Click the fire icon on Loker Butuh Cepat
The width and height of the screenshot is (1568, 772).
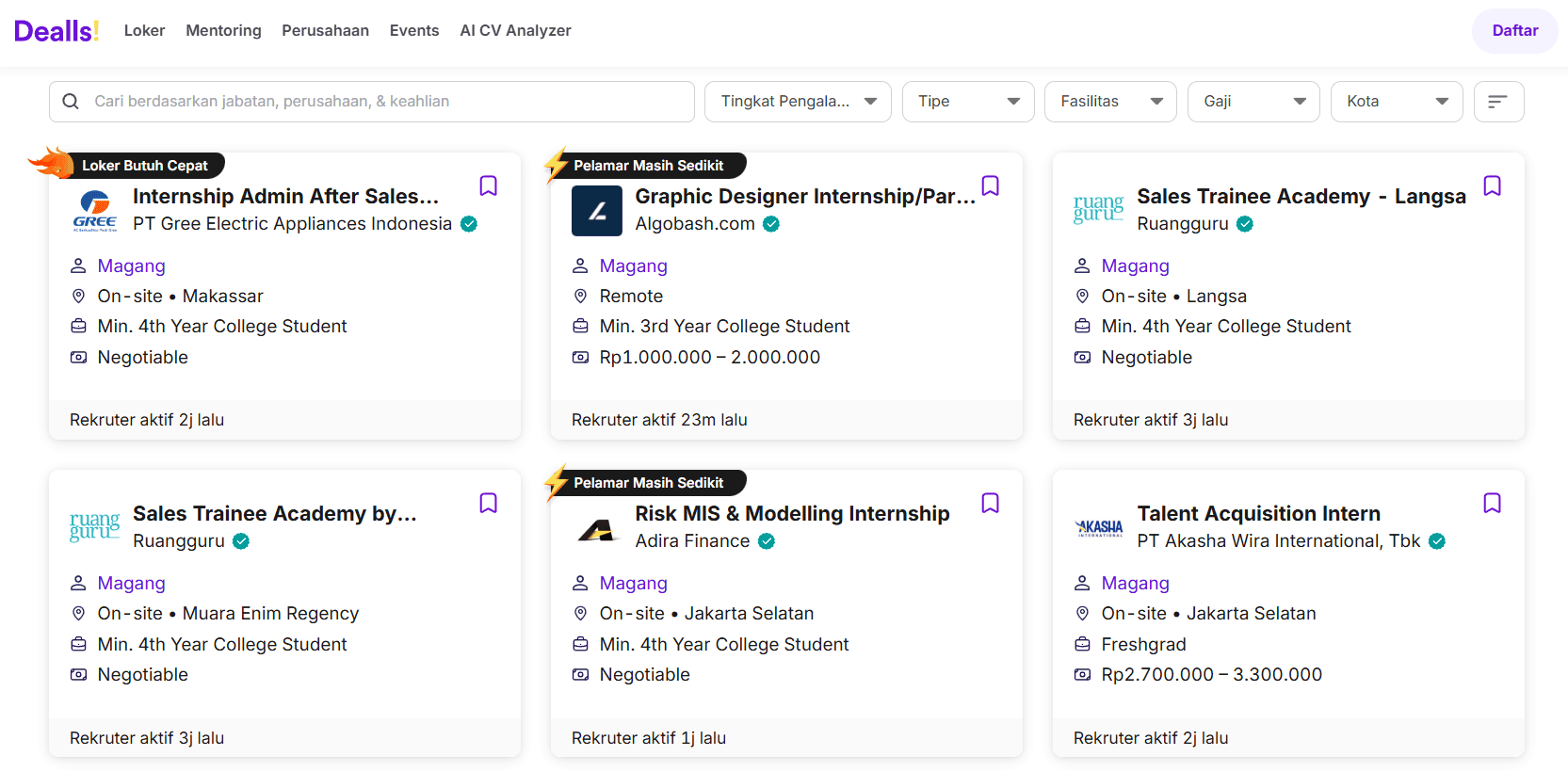click(51, 162)
